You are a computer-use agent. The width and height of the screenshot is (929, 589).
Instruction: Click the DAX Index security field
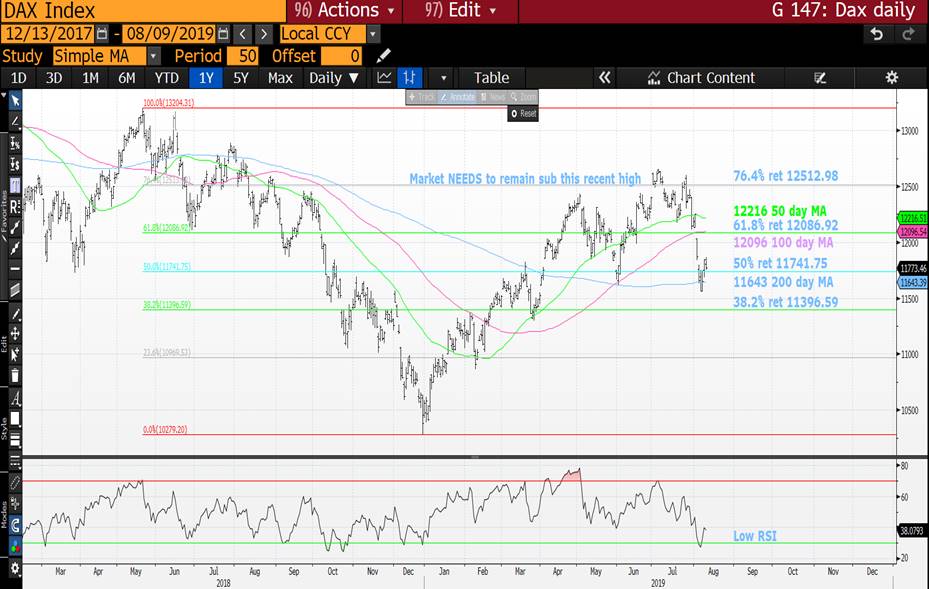(143, 11)
